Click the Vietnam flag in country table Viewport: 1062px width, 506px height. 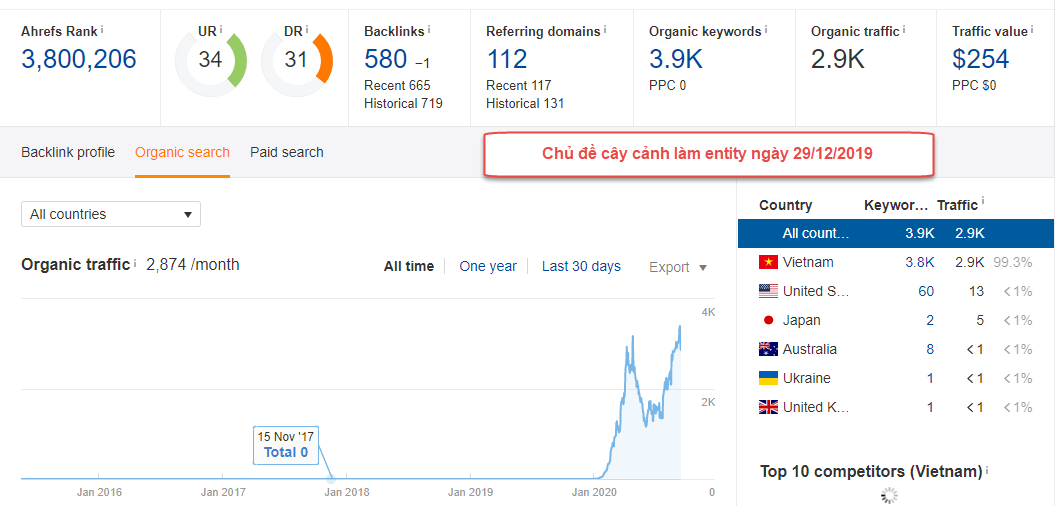tap(768, 262)
